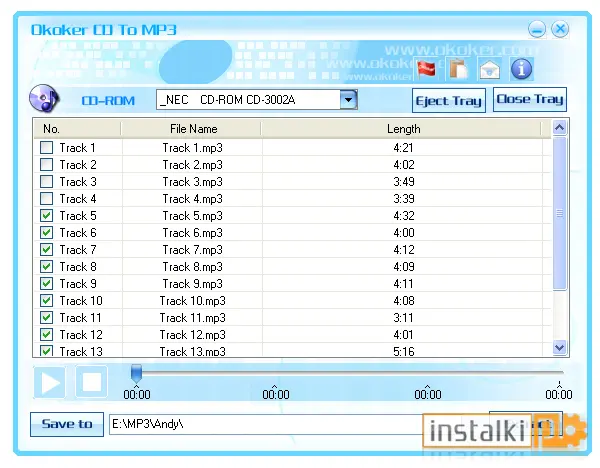
Task: Open the blue info icon
Action: [521, 69]
